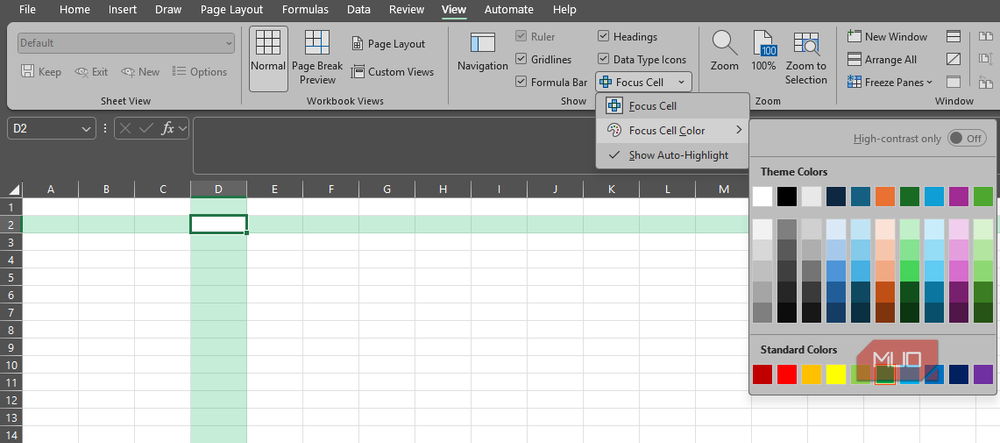The width and height of the screenshot is (1000, 443).
Task: Turn on High-contrast only toggle
Action: click(x=967, y=138)
